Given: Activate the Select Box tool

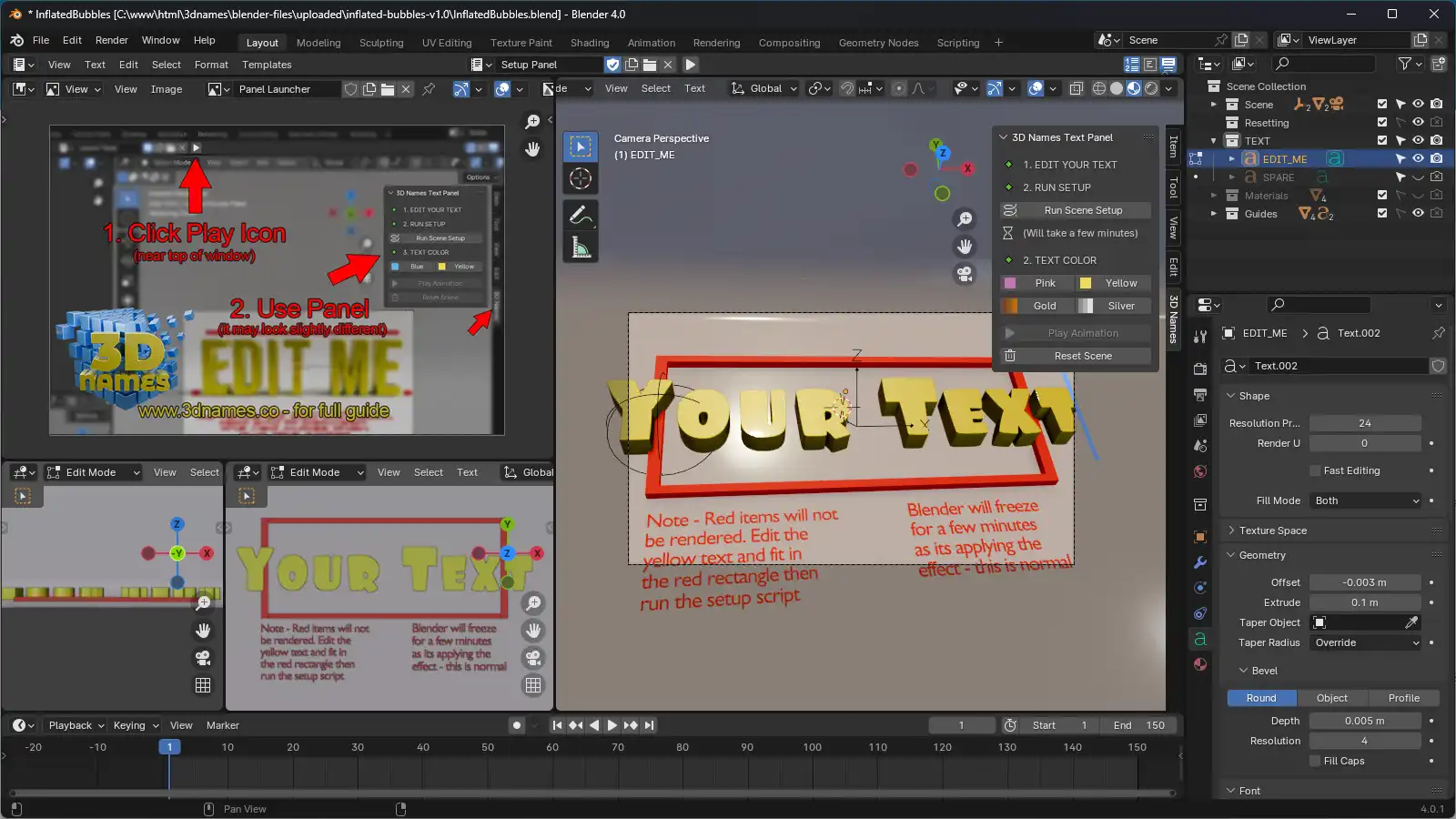Looking at the screenshot, I should [581, 146].
